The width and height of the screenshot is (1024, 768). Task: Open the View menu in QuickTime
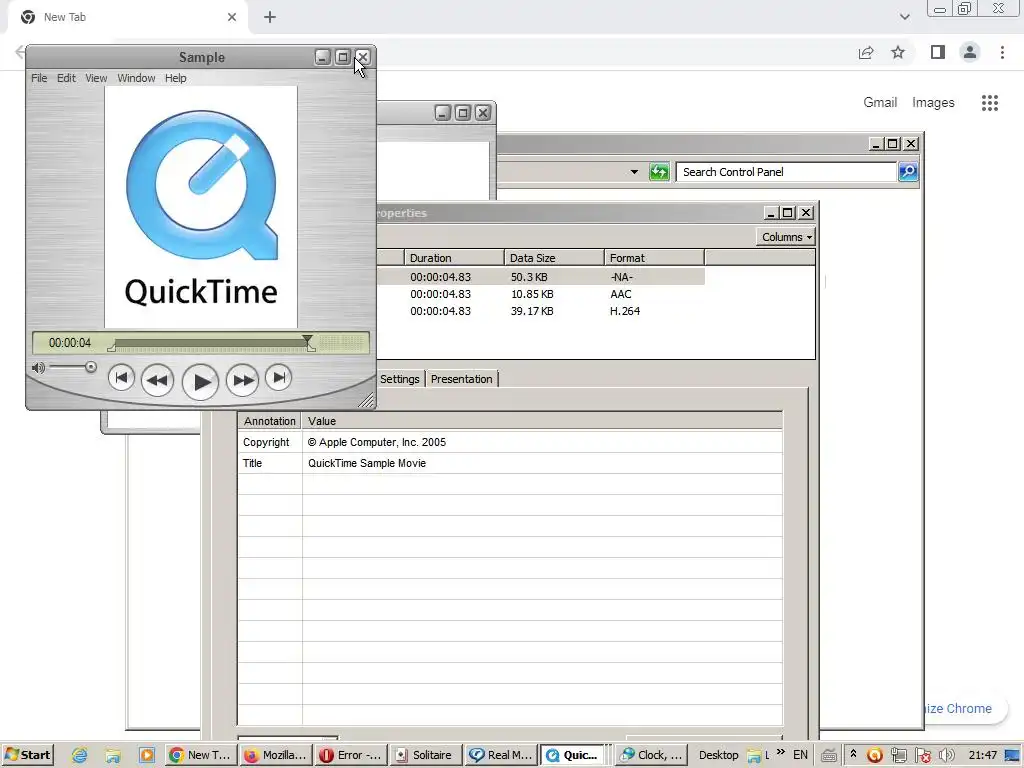point(96,78)
